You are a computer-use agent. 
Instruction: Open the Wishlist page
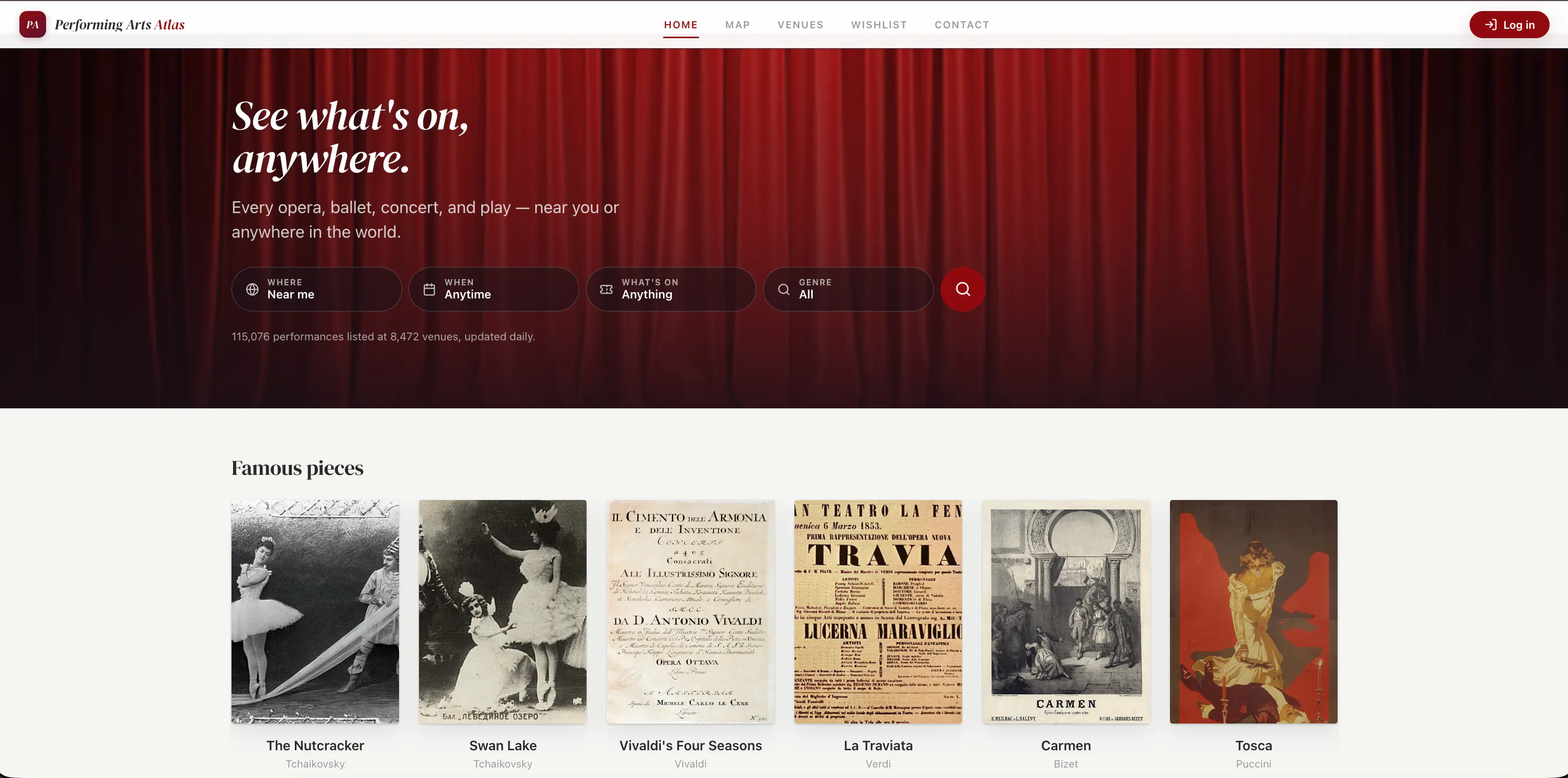(879, 25)
